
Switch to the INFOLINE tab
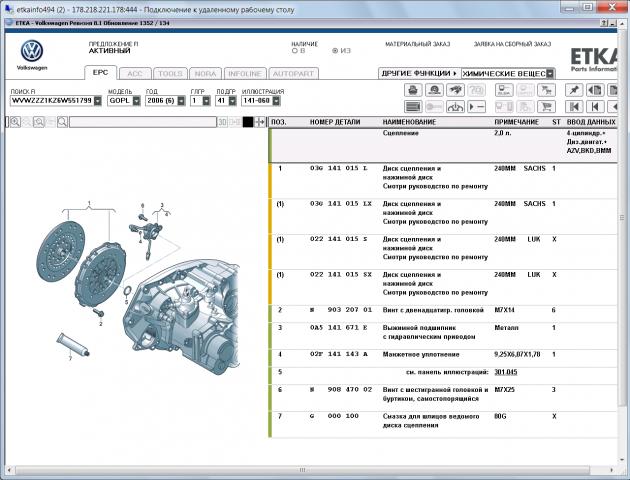[x=245, y=74]
